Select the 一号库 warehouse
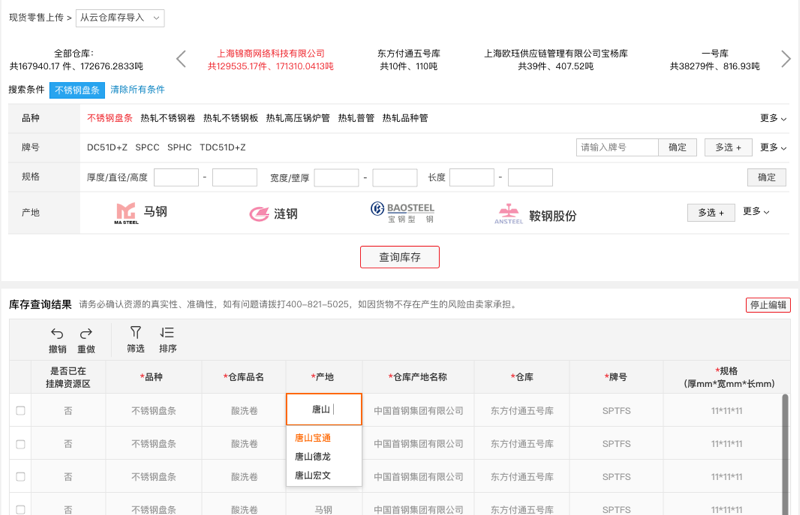The width and height of the screenshot is (800, 515). click(715, 60)
